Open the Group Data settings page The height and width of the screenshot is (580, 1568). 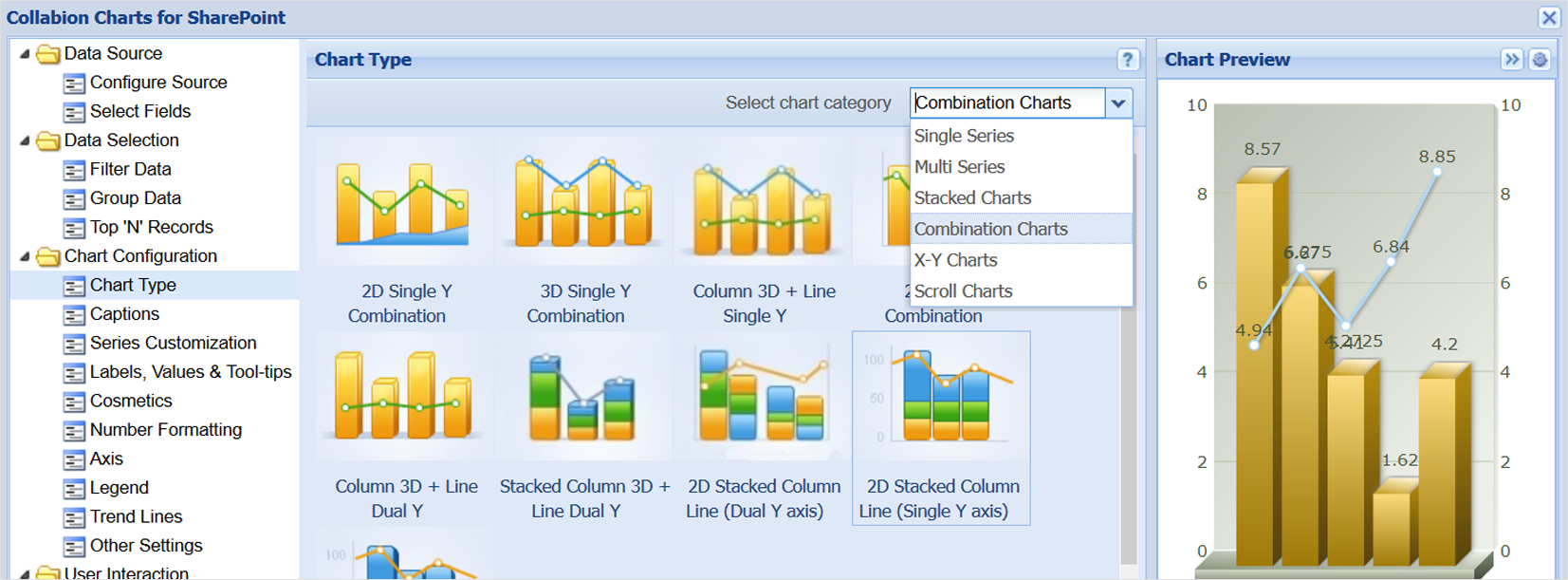[136, 198]
